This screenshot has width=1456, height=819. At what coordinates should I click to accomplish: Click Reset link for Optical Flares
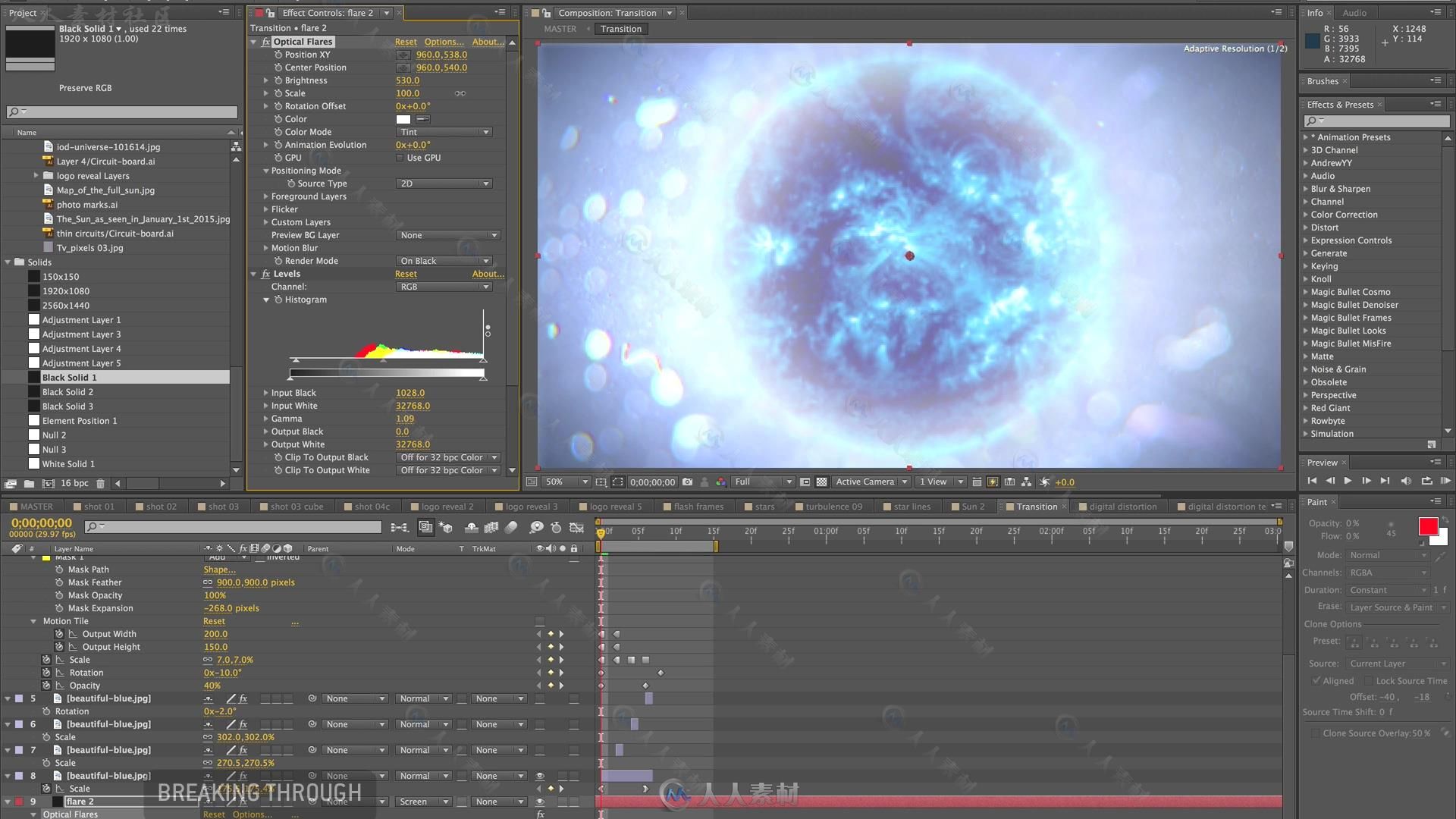coord(406,42)
